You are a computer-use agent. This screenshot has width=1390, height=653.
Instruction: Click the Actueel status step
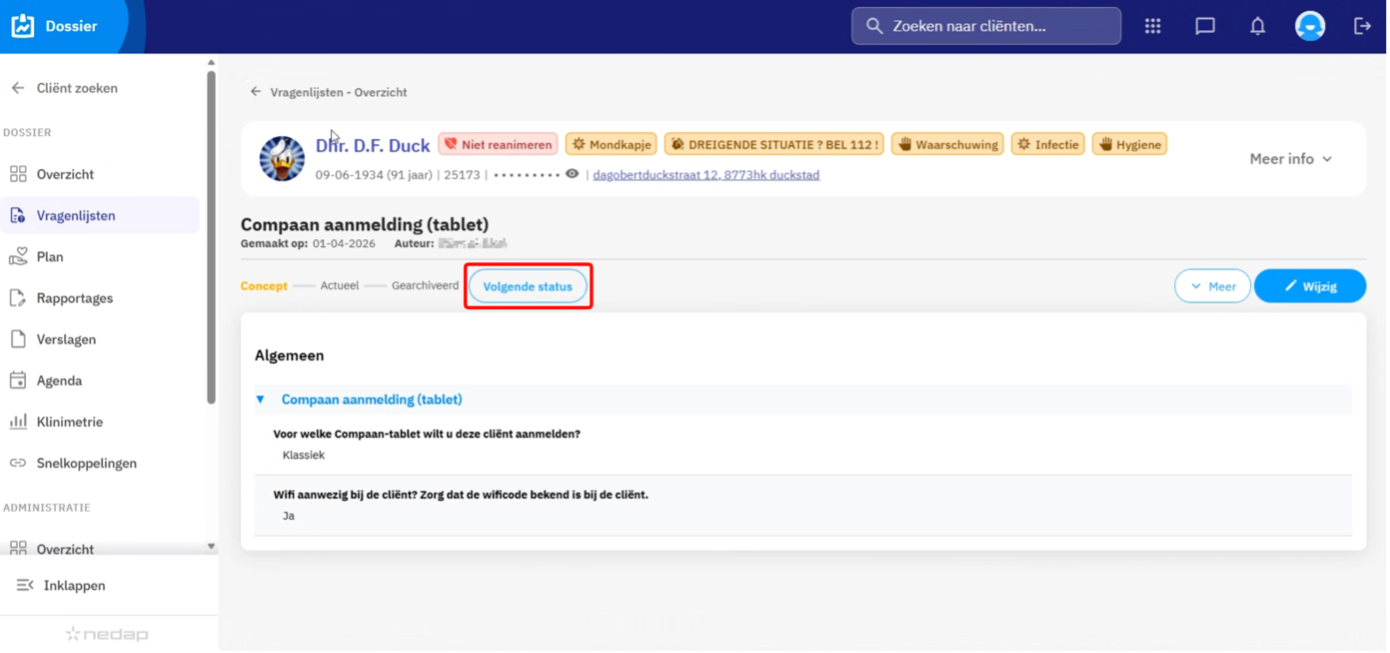[340, 286]
